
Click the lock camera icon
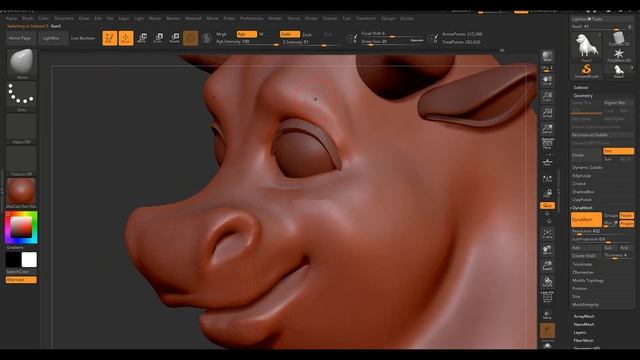point(547,193)
